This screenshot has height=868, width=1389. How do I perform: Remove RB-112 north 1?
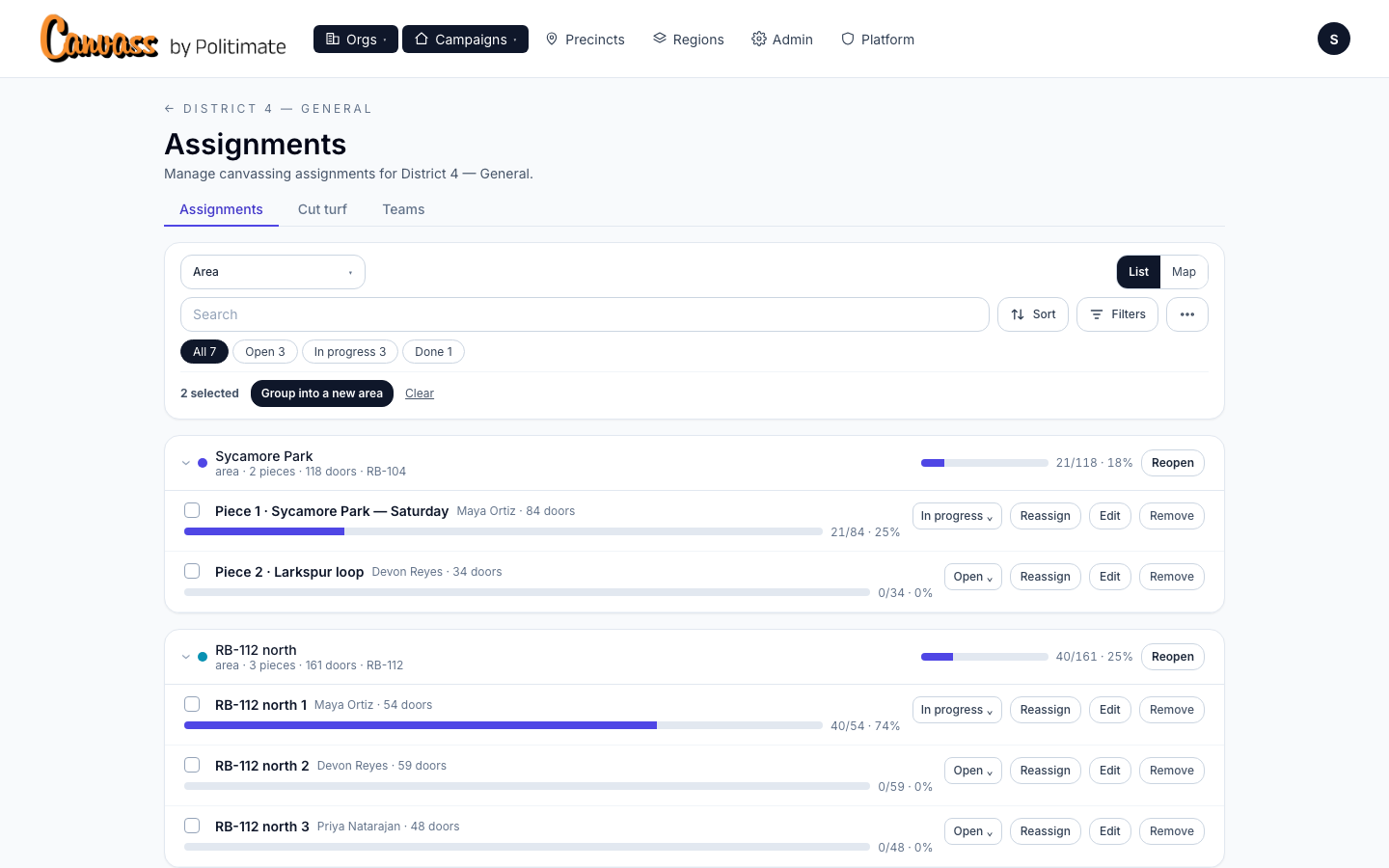(1172, 710)
